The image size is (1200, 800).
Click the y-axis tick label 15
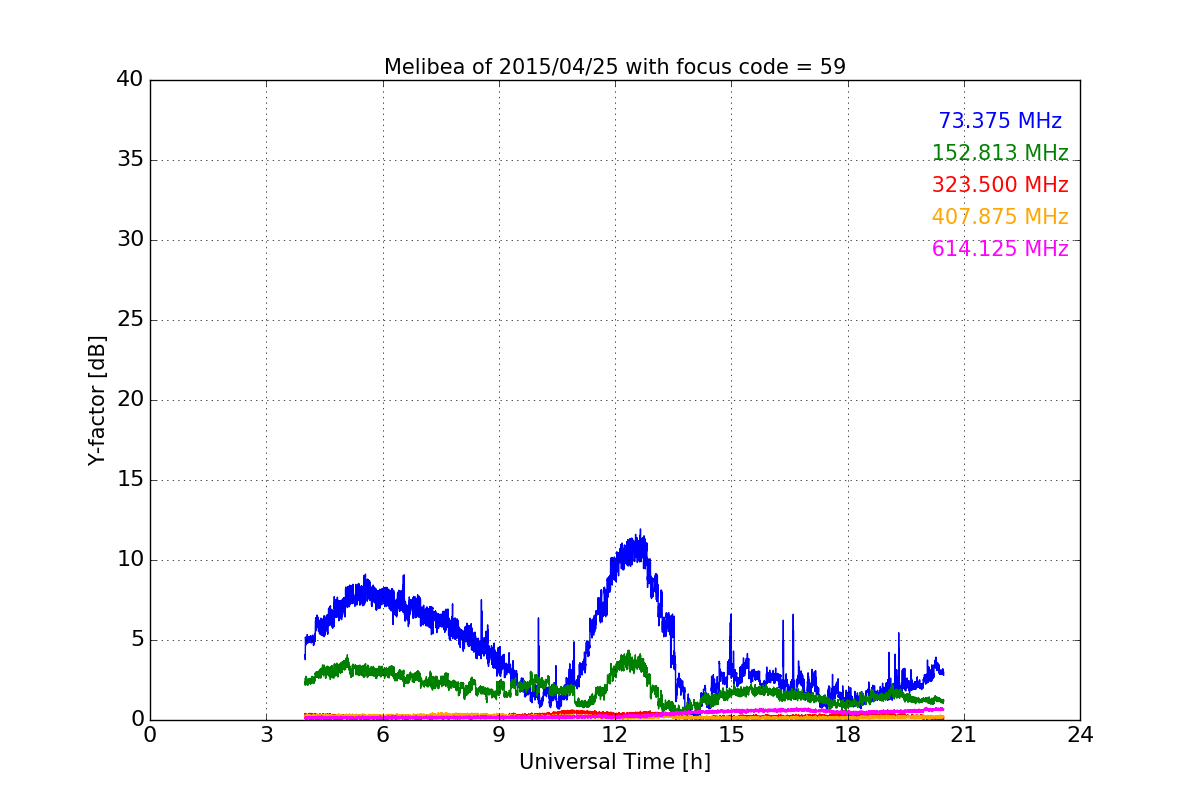coord(130,479)
